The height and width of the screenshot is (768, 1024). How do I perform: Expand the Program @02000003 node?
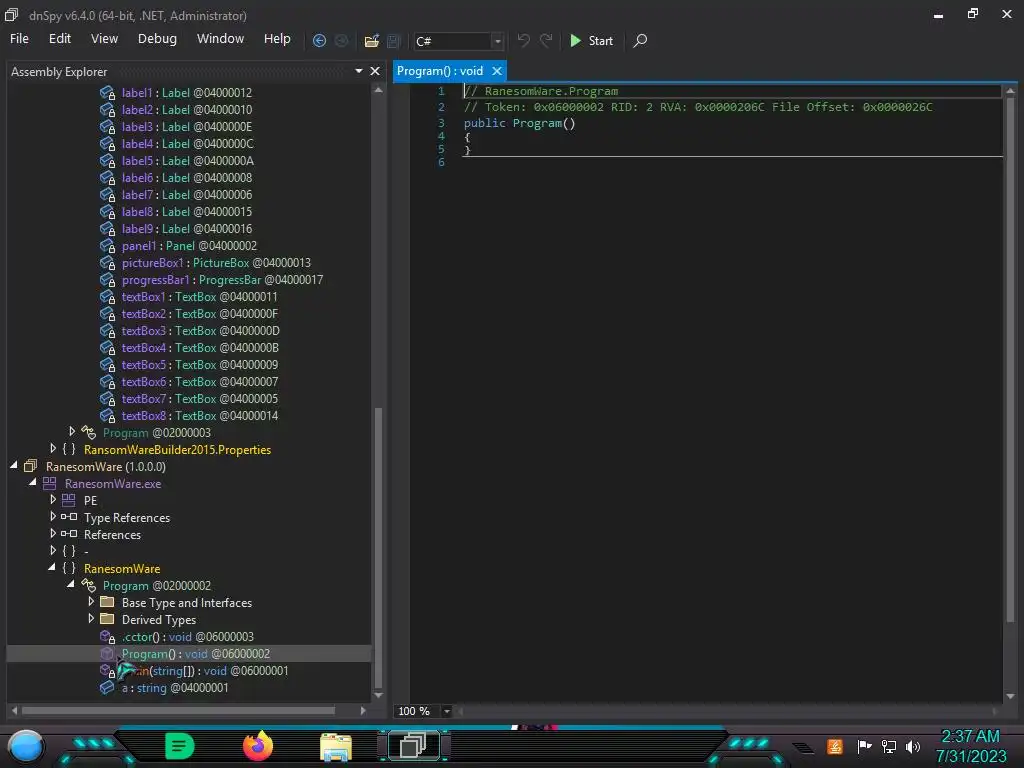point(72,432)
